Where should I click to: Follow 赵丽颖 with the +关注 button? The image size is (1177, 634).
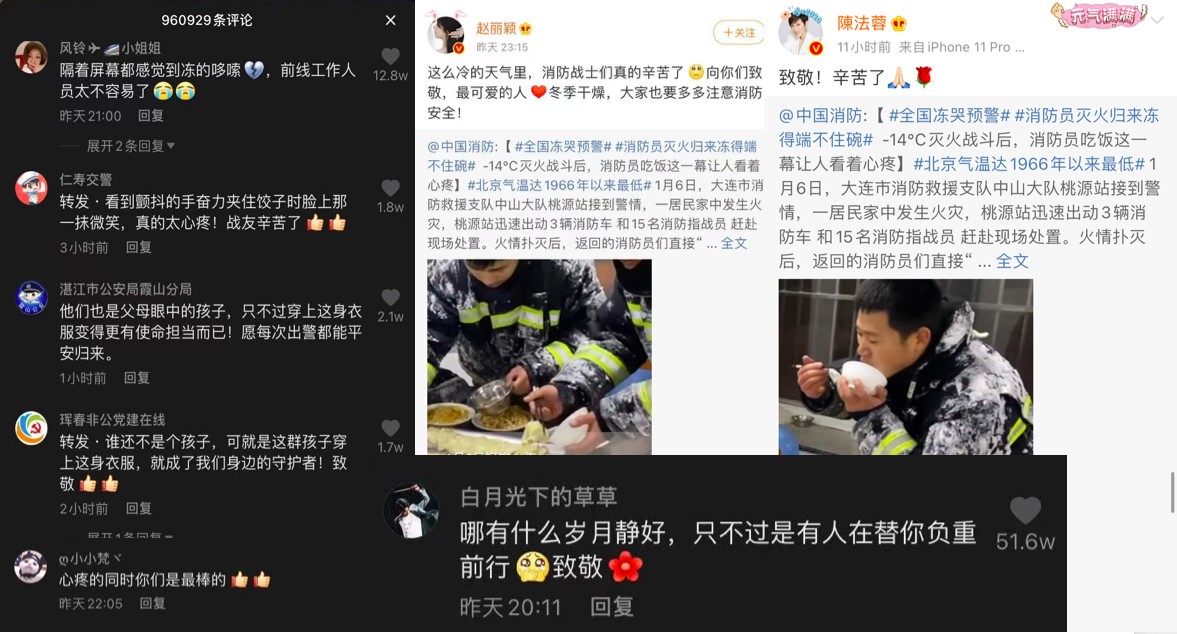[739, 32]
